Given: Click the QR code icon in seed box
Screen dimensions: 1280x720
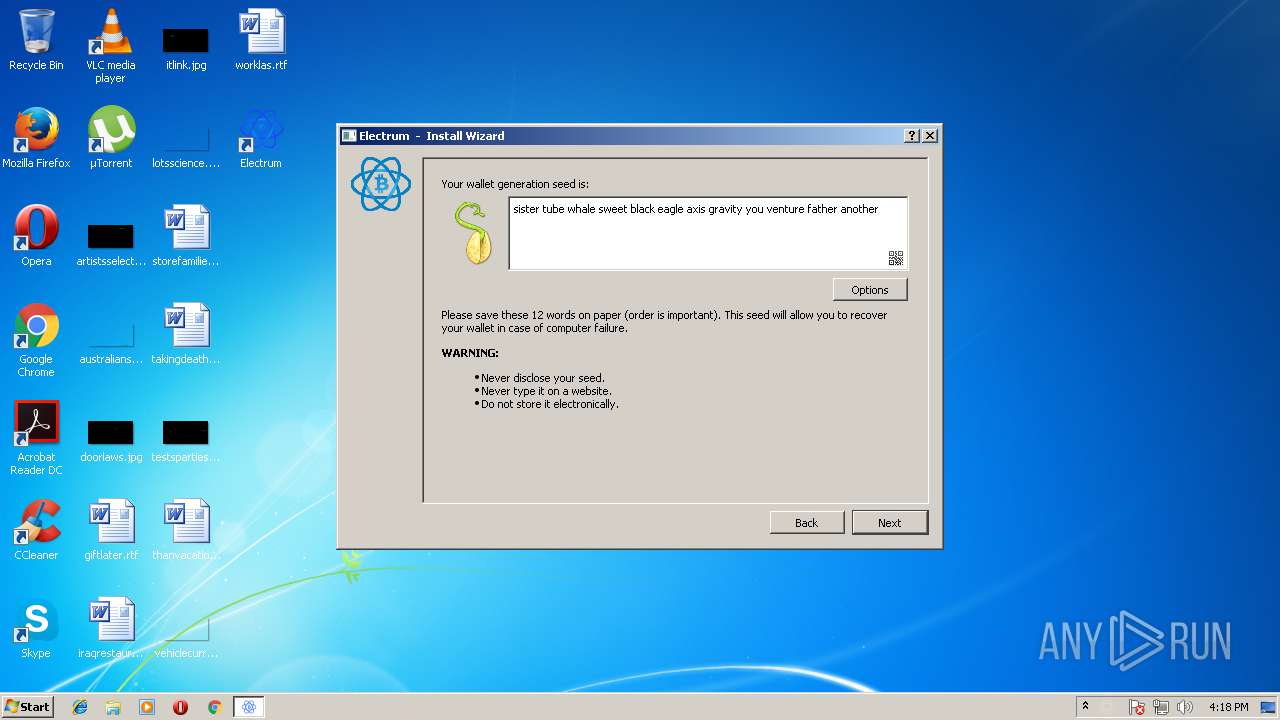Looking at the screenshot, I should pos(896,258).
